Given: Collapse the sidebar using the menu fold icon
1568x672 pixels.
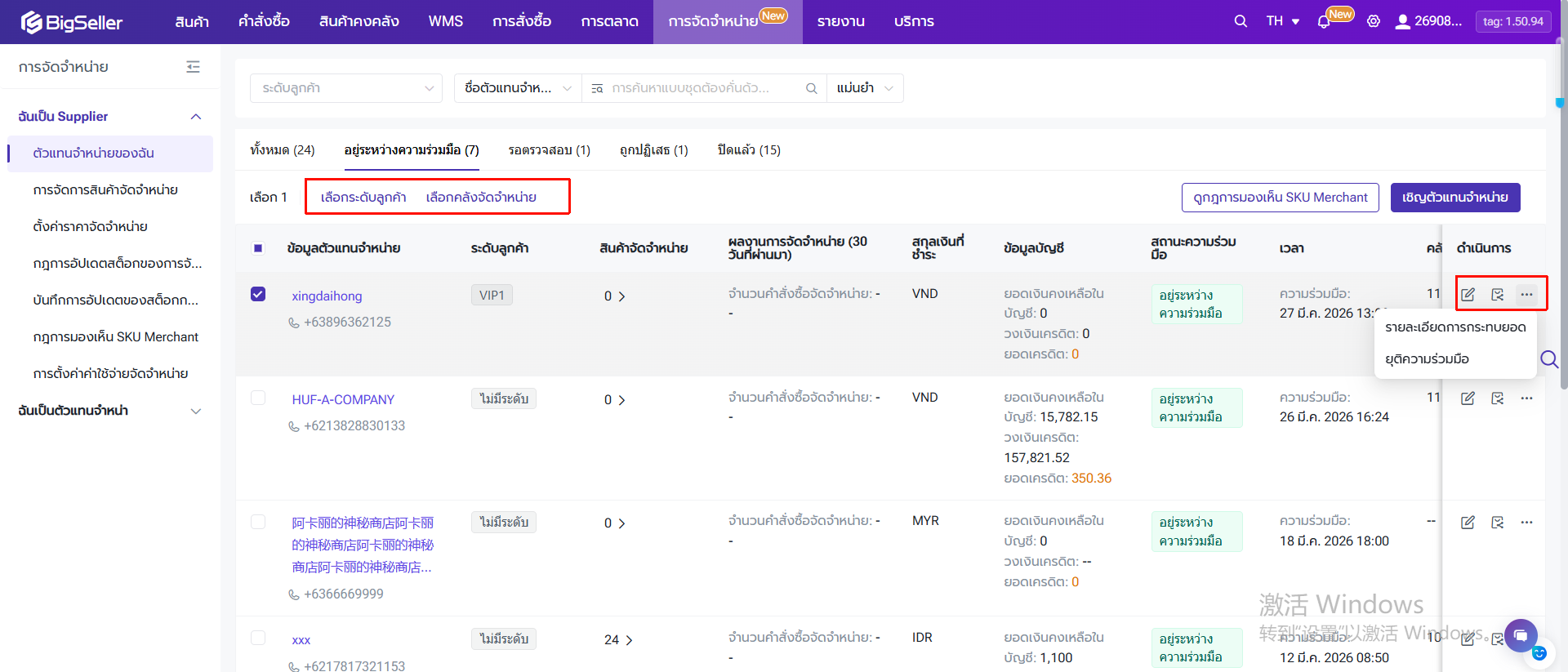Looking at the screenshot, I should [x=193, y=67].
